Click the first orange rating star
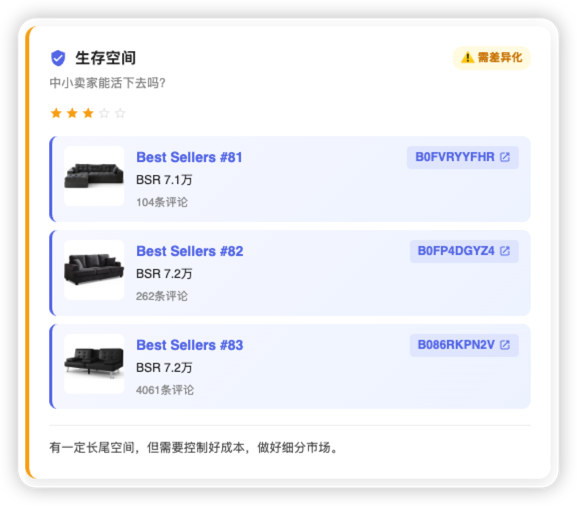 (56, 113)
